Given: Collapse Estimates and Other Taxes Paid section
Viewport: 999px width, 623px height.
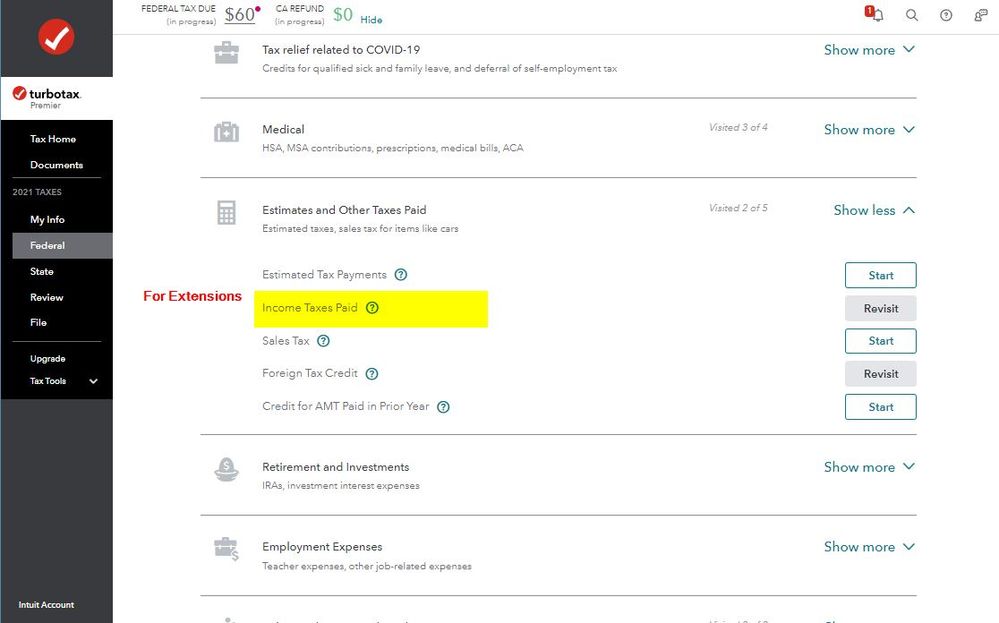Looking at the screenshot, I should tap(874, 210).
